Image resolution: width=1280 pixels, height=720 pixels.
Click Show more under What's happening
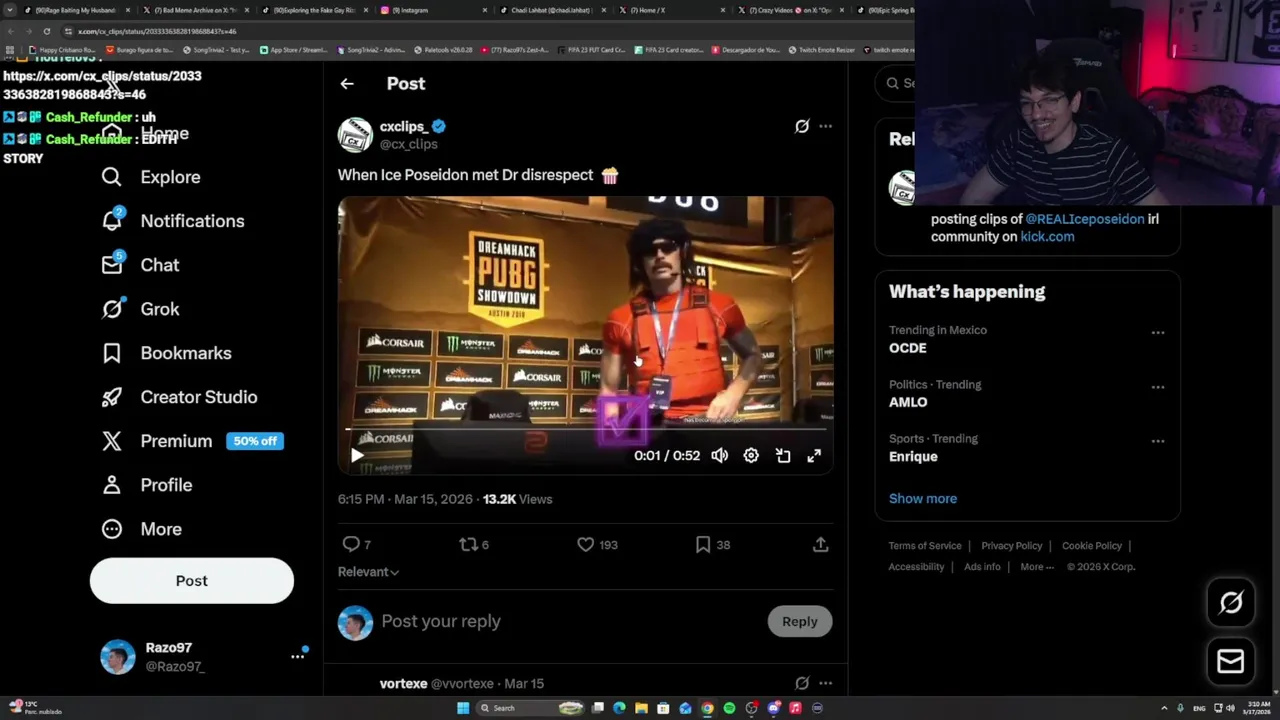[923, 498]
